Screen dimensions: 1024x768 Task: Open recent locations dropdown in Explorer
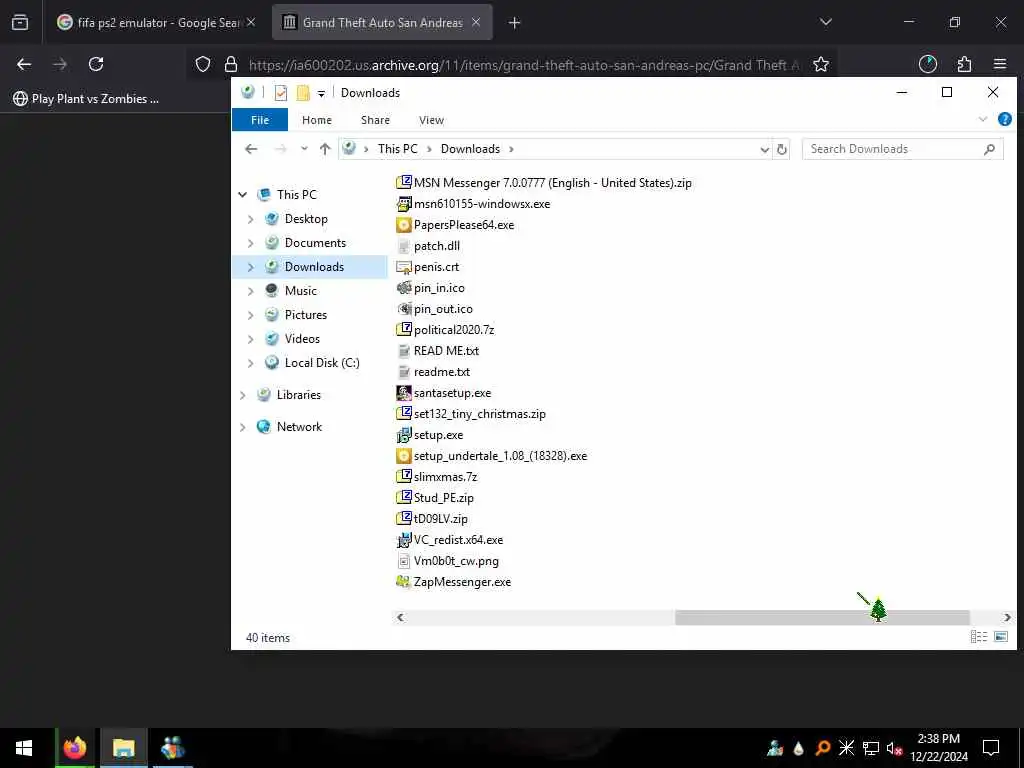click(304, 149)
